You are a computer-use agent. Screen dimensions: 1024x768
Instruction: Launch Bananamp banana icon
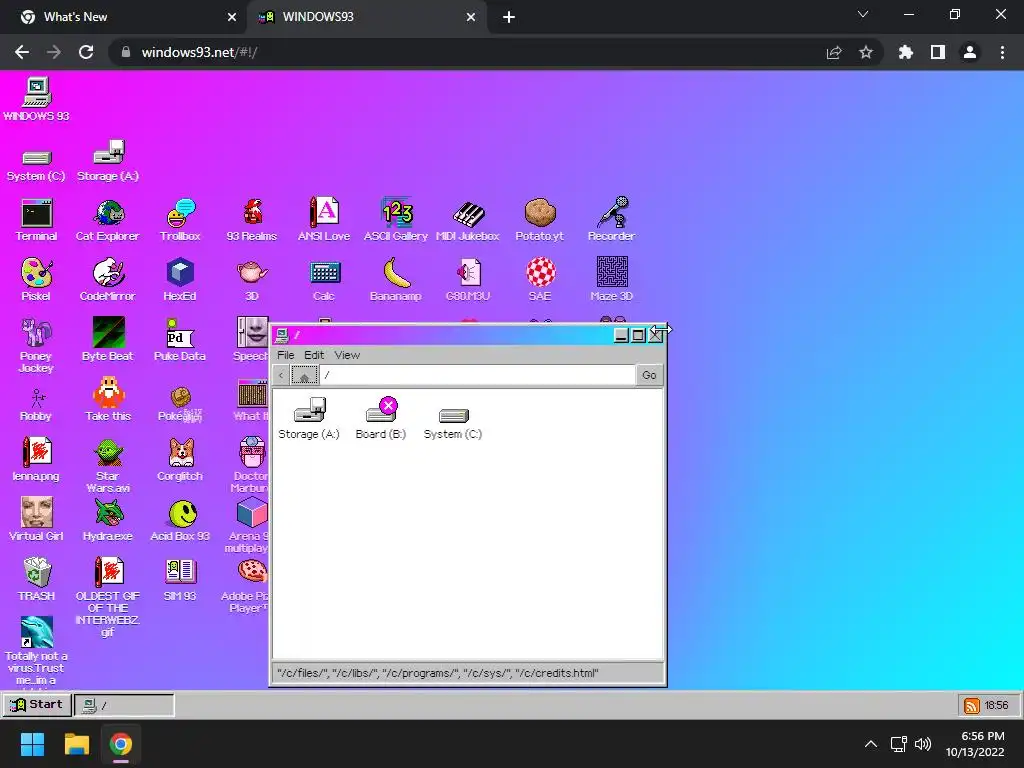click(396, 280)
